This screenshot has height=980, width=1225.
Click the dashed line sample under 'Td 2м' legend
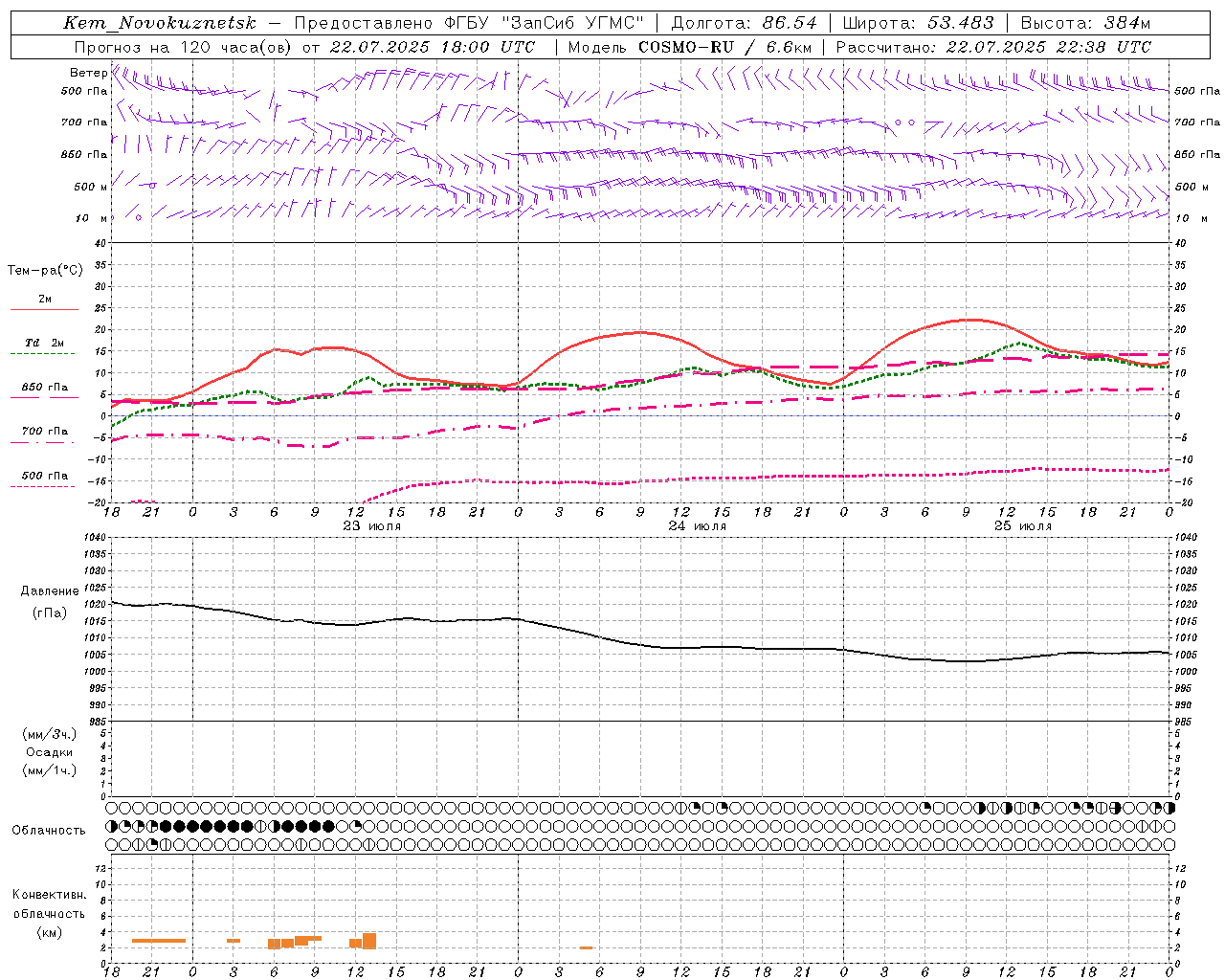point(44,354)
